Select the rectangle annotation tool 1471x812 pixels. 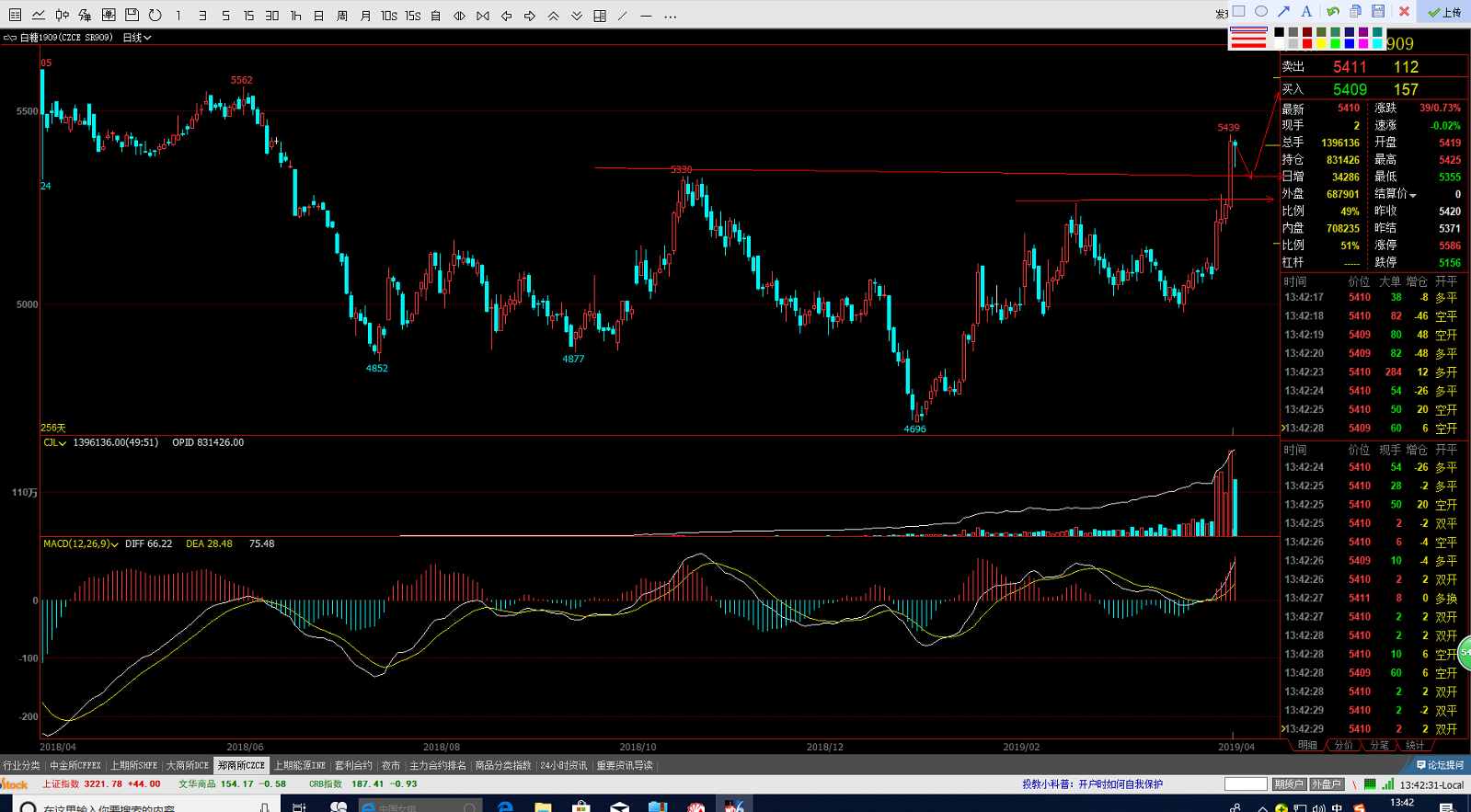(1238, 12)
